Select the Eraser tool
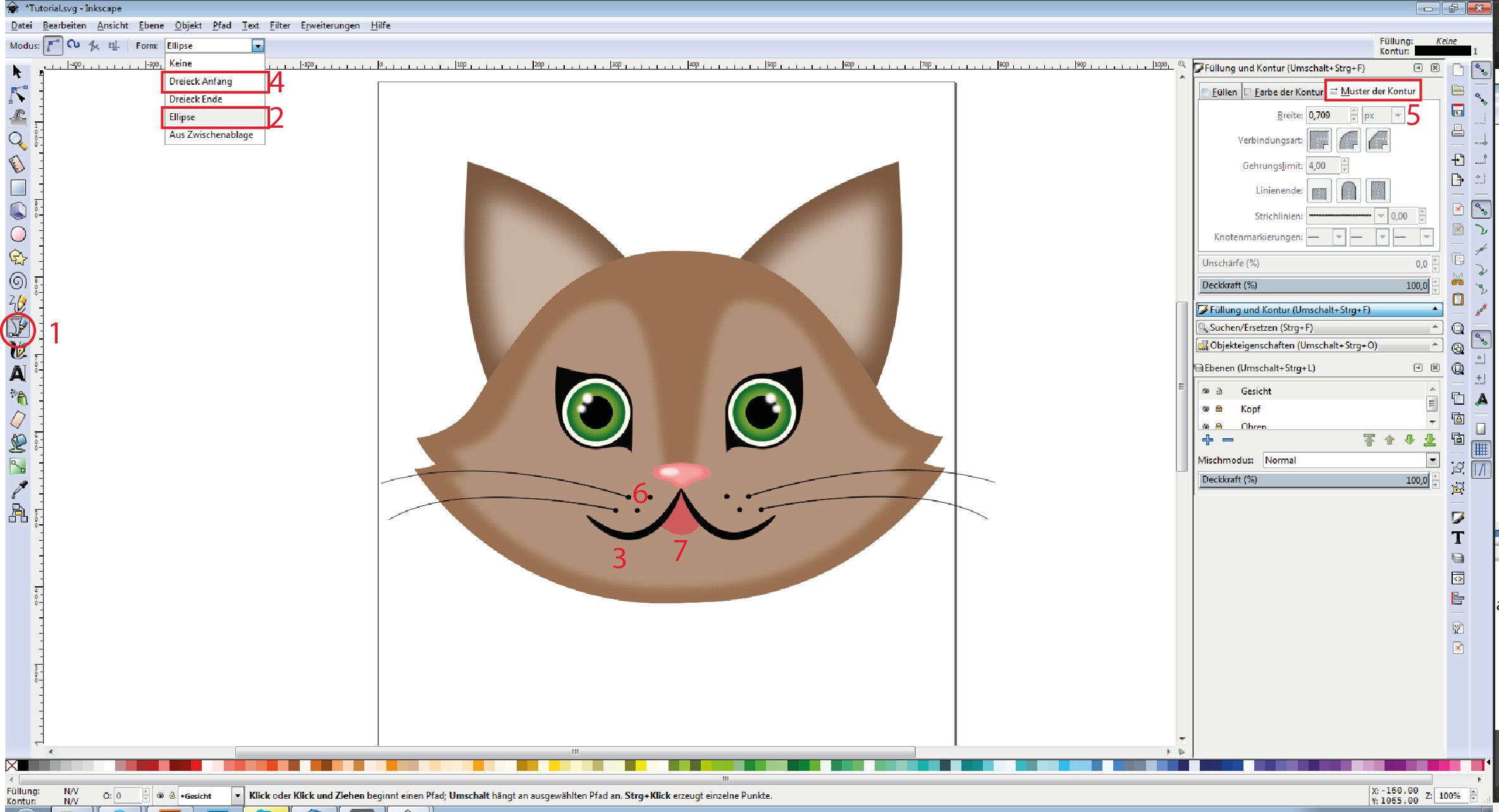 18,419
